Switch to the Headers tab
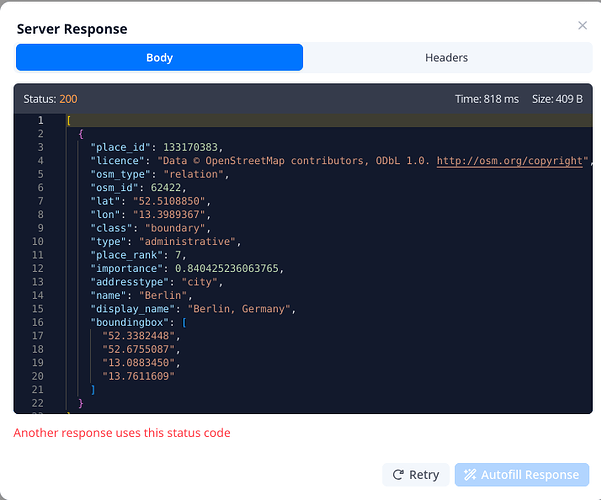 tap(447, 58)
